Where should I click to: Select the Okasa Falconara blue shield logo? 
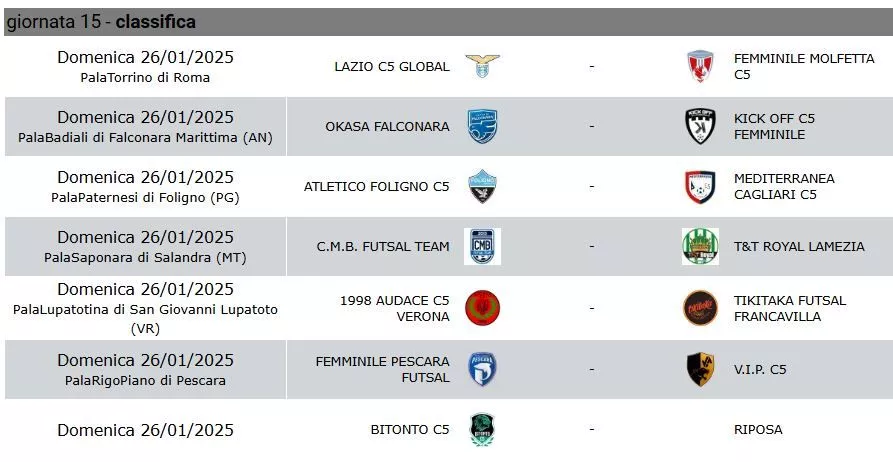[482, 126]
